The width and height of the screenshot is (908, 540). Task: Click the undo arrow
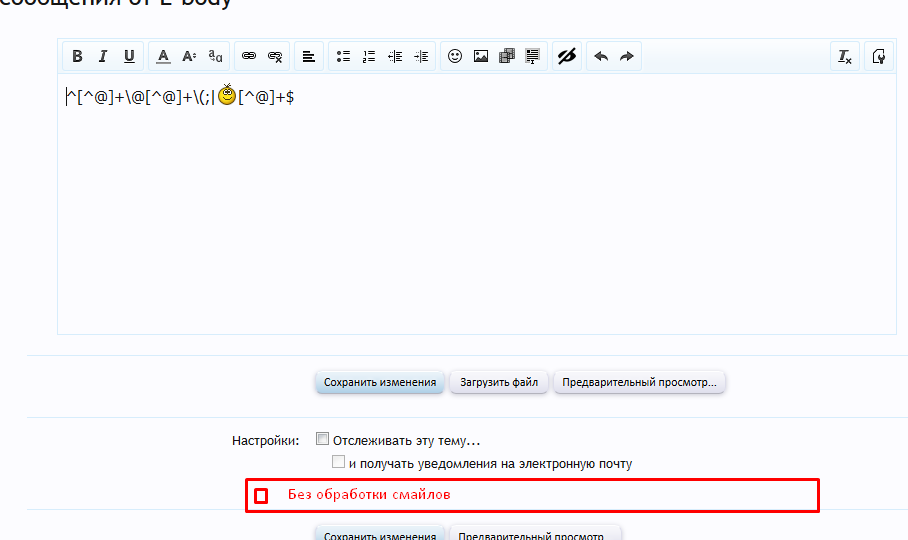coord(601,57)
